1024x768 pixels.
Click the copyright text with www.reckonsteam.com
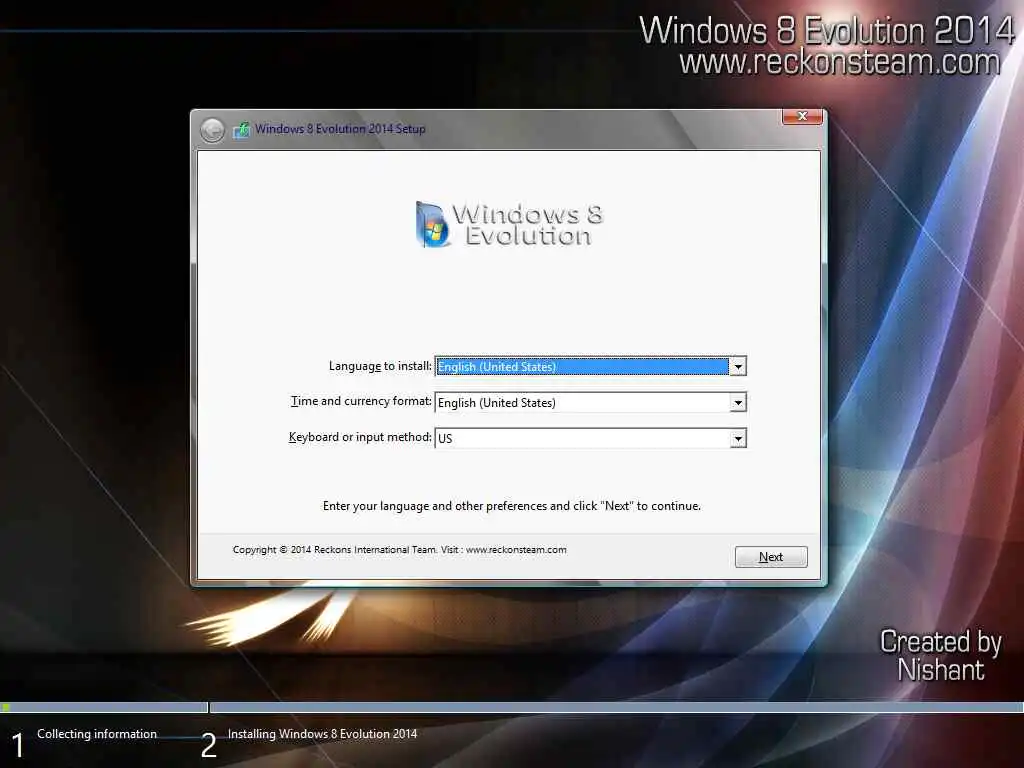(x=400, y=550)
